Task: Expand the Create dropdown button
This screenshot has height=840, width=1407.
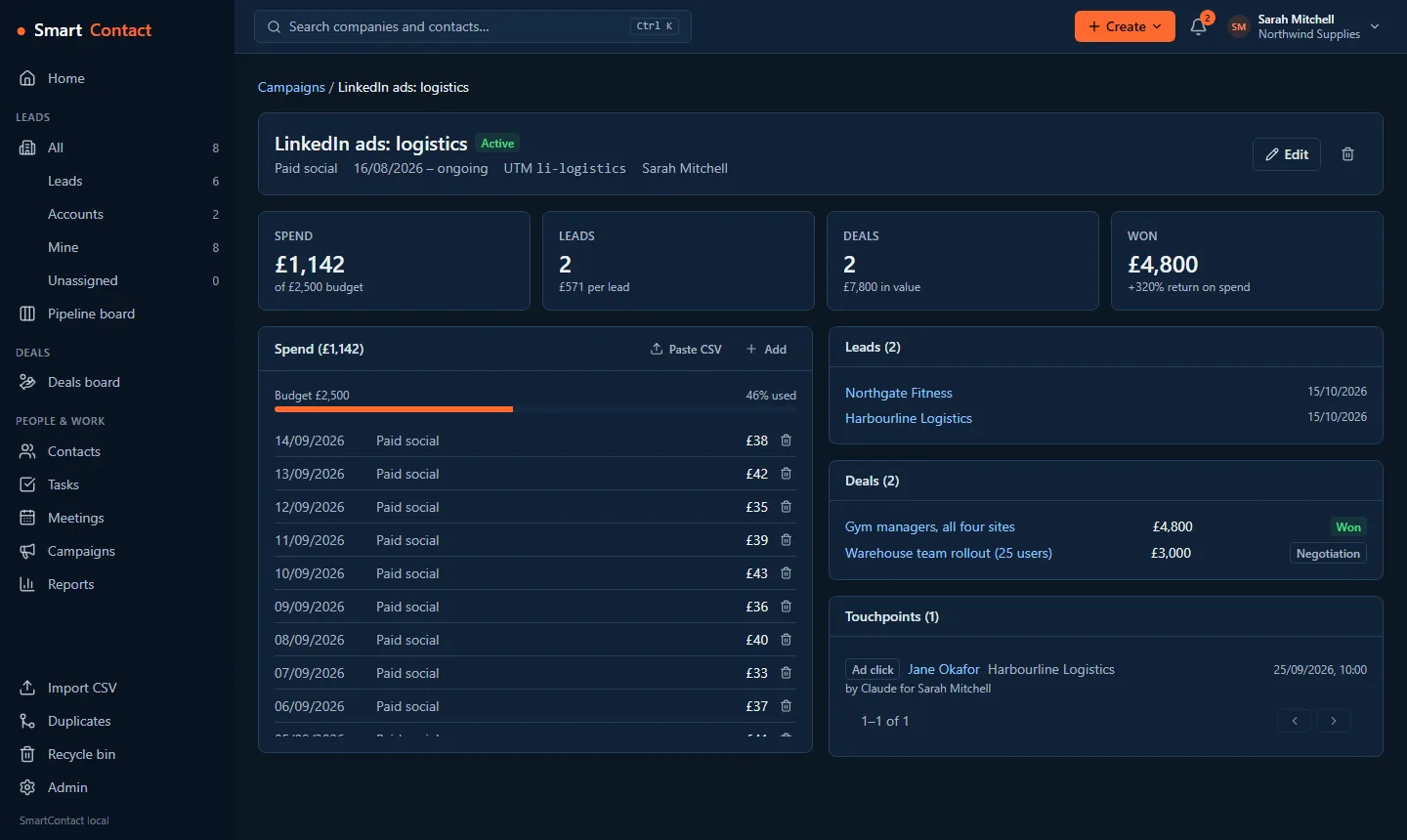Action: tap(1125, 26)
